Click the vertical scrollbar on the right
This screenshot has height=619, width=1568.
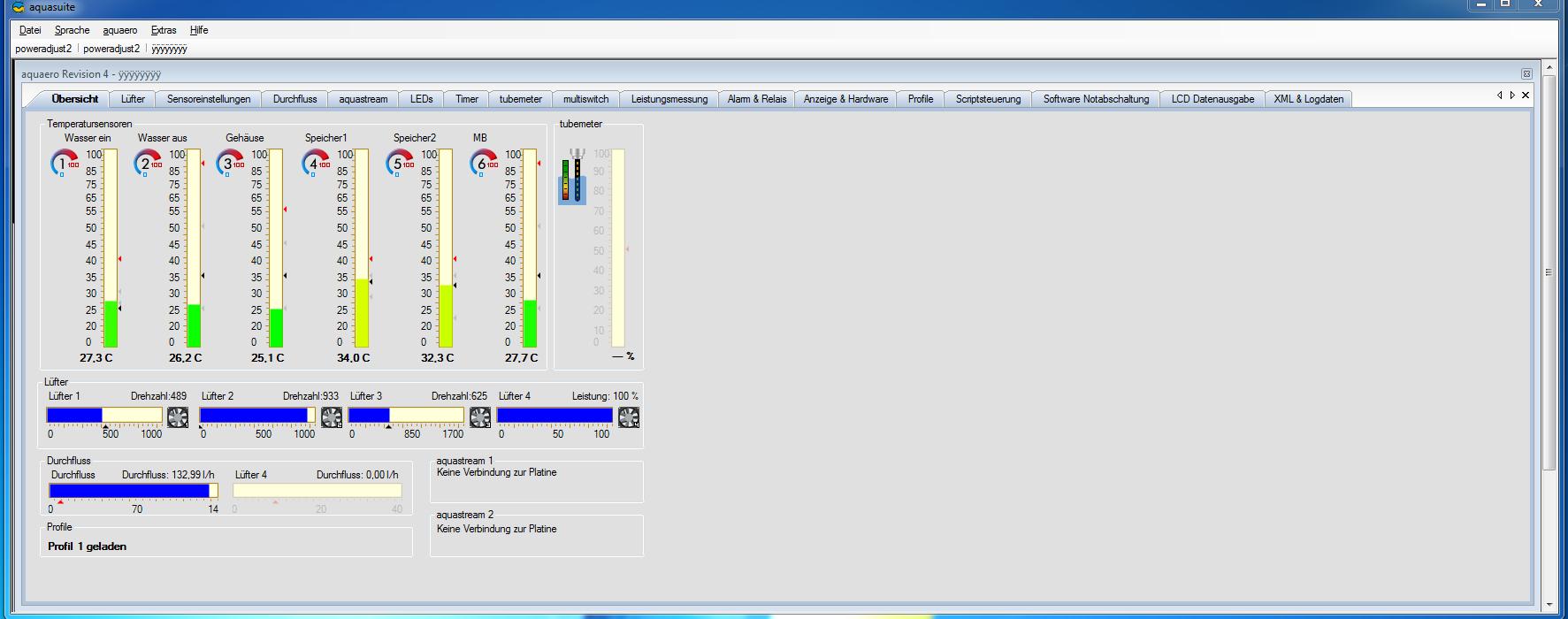[1549, 271]
